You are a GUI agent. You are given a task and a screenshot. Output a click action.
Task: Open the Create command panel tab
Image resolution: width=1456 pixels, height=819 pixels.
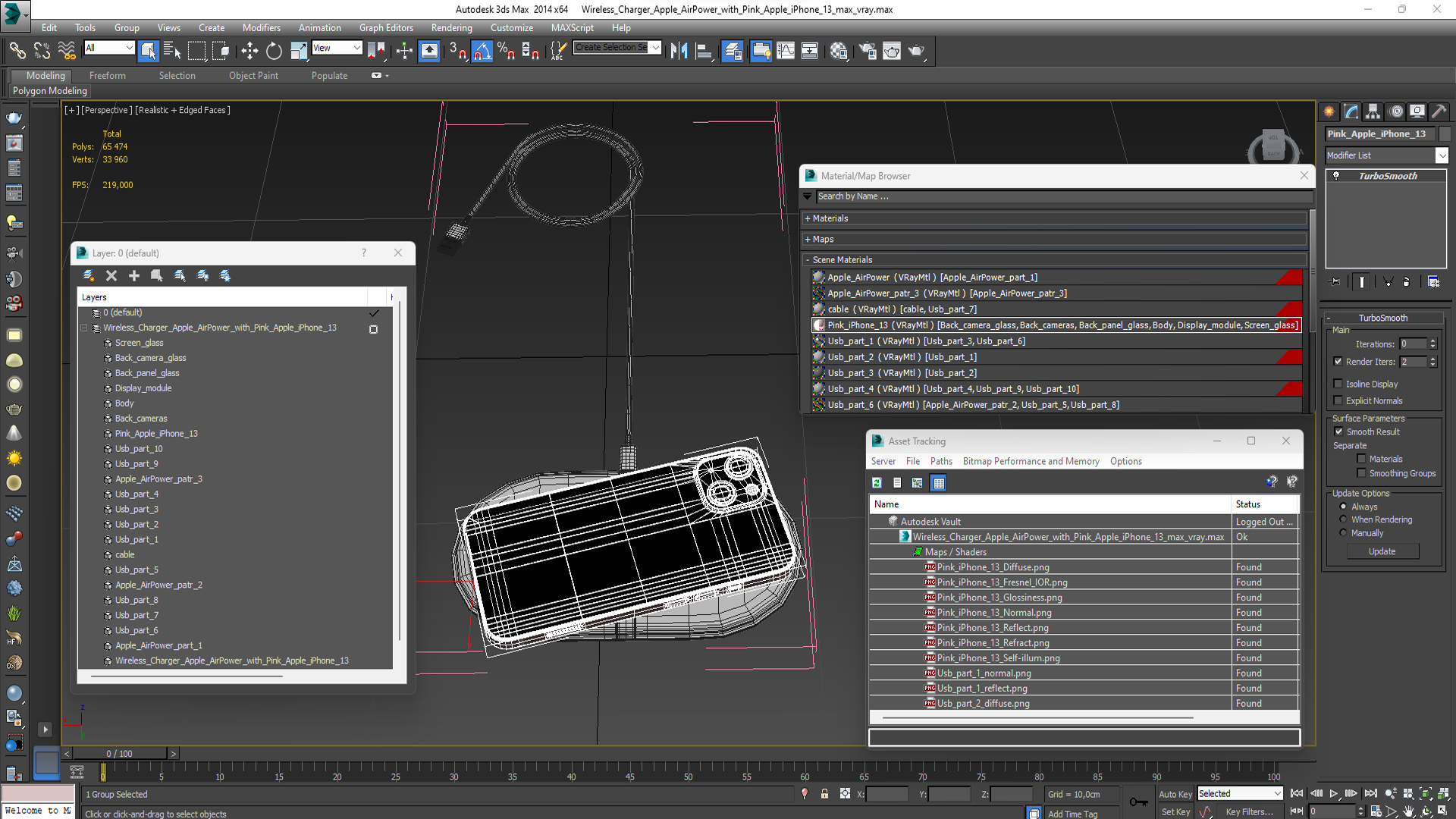[x=1329, y=111]
